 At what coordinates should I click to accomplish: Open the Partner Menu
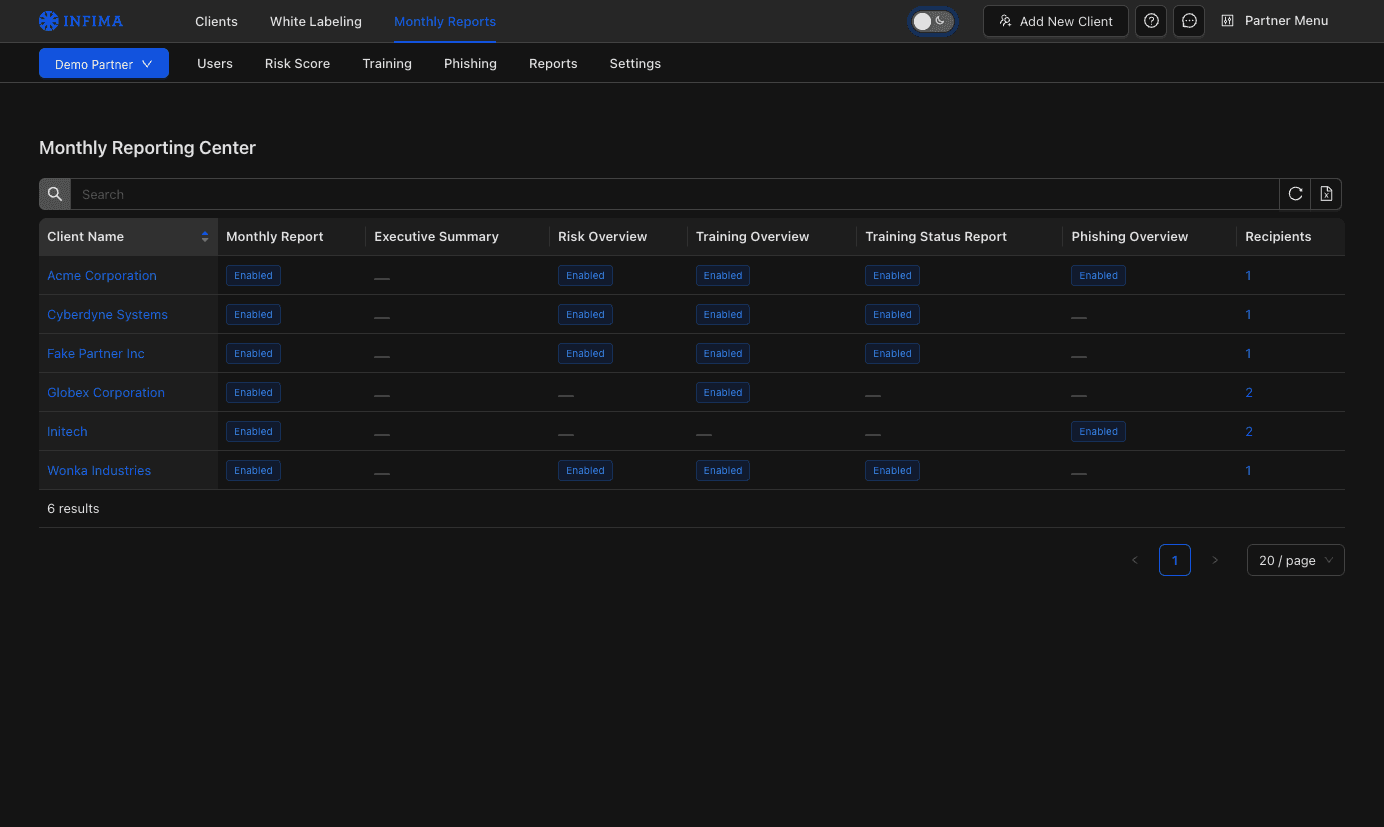pos(1275,21)
